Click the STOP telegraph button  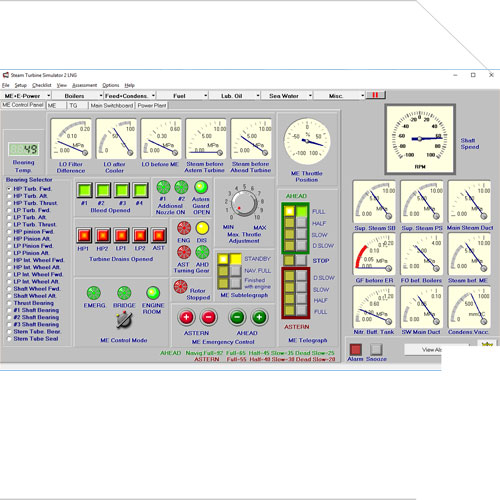pyautogui.click(x=301, y=260)
